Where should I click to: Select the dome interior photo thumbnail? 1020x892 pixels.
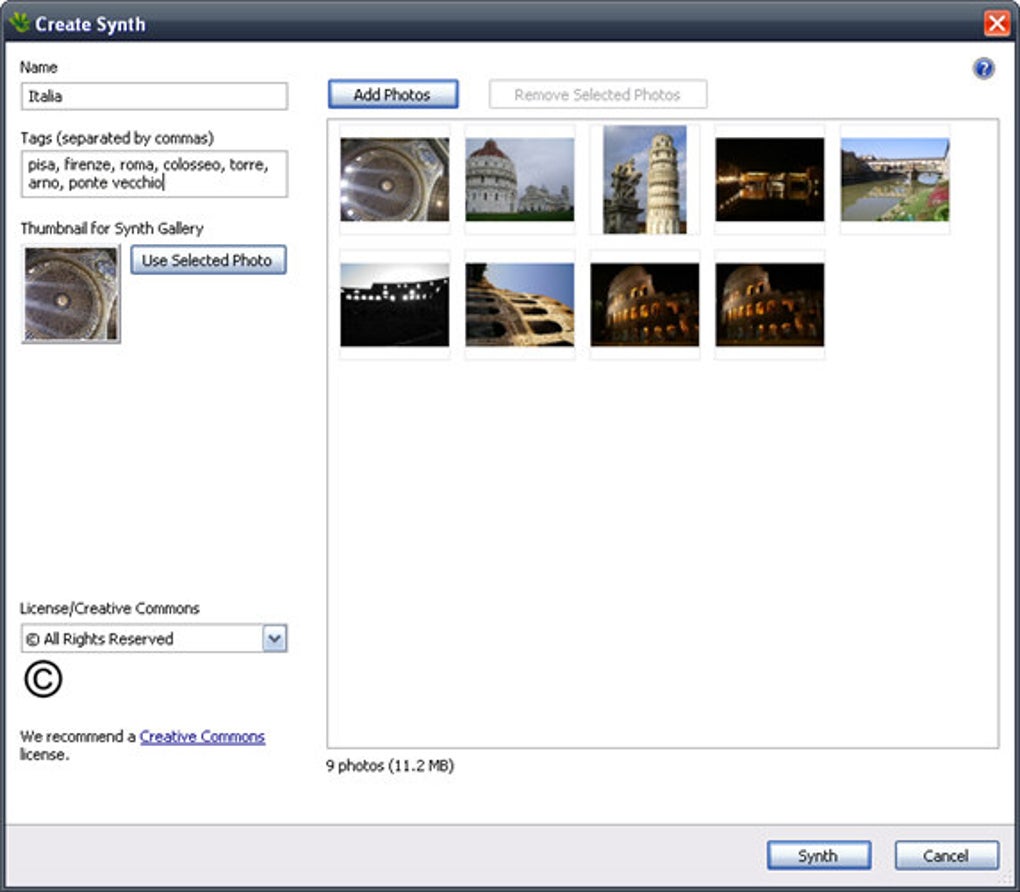click(394, 180)
